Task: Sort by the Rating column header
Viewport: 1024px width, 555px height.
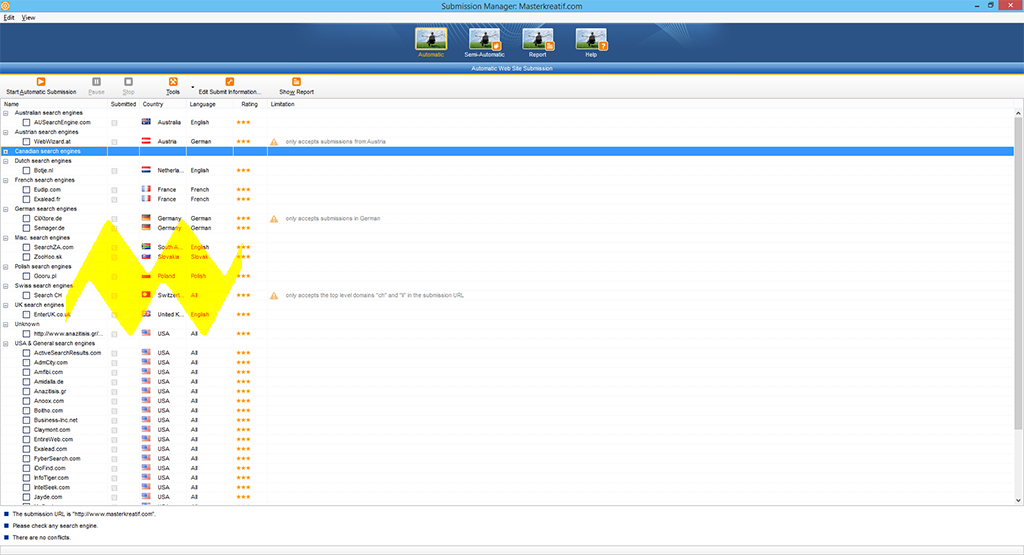Action: (250, 104)
